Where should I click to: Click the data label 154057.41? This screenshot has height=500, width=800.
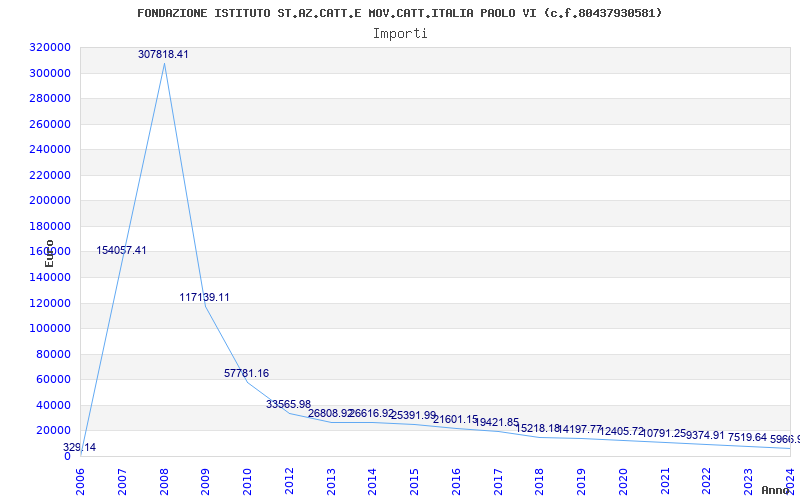pos(121,250)
